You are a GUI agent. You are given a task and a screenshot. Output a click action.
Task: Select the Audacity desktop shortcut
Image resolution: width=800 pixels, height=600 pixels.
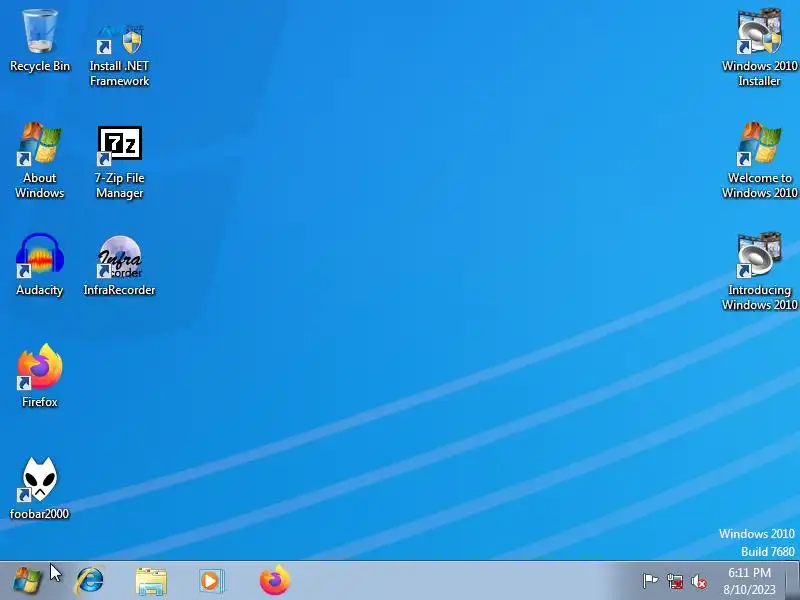click(x=40, y=264)
